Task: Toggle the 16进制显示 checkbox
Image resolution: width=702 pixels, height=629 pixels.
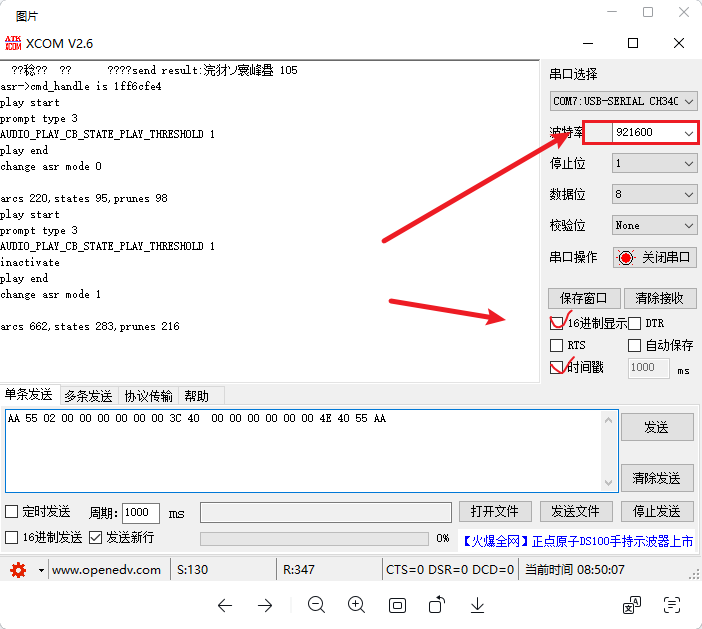Action: pyautogui.click(x=556, y=323)
